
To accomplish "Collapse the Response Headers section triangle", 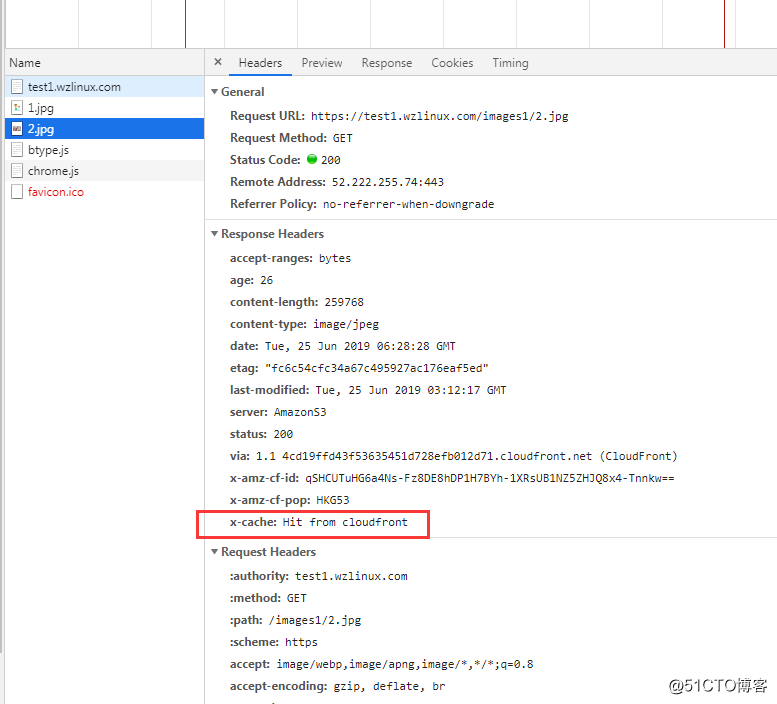I will [215, 234].
